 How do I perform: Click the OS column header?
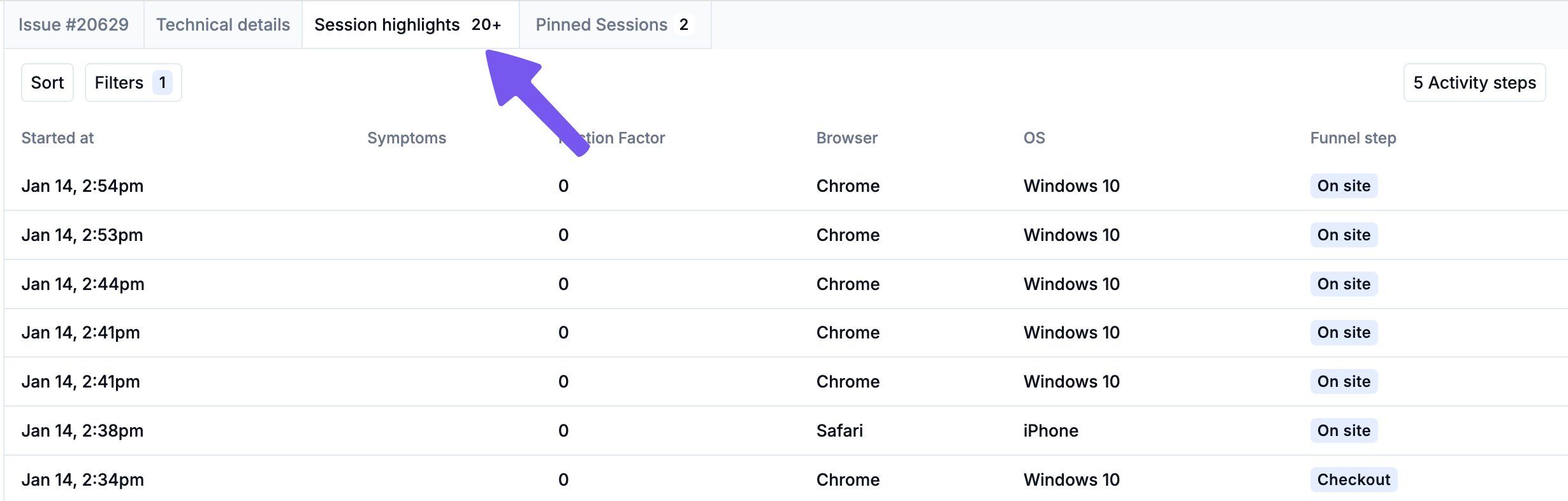coord(1034,138)
